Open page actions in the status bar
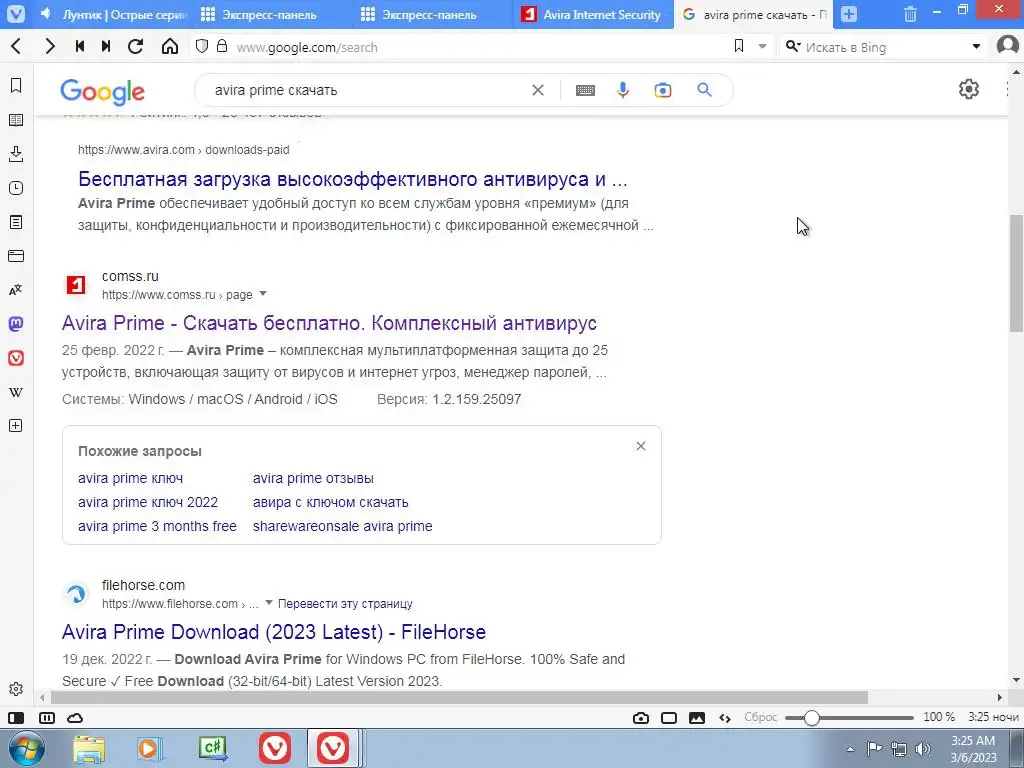Screen dimensions: 1024x768 [x=725, y=718]
